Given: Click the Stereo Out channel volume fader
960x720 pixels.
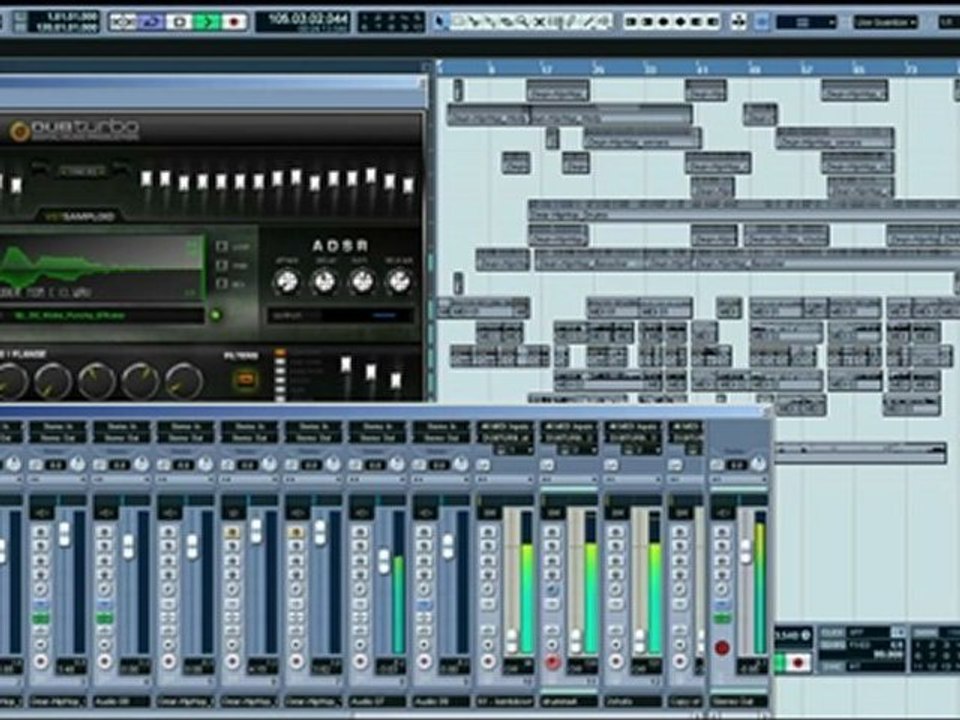Looking at the screenshot, I should tap(745, 551).
